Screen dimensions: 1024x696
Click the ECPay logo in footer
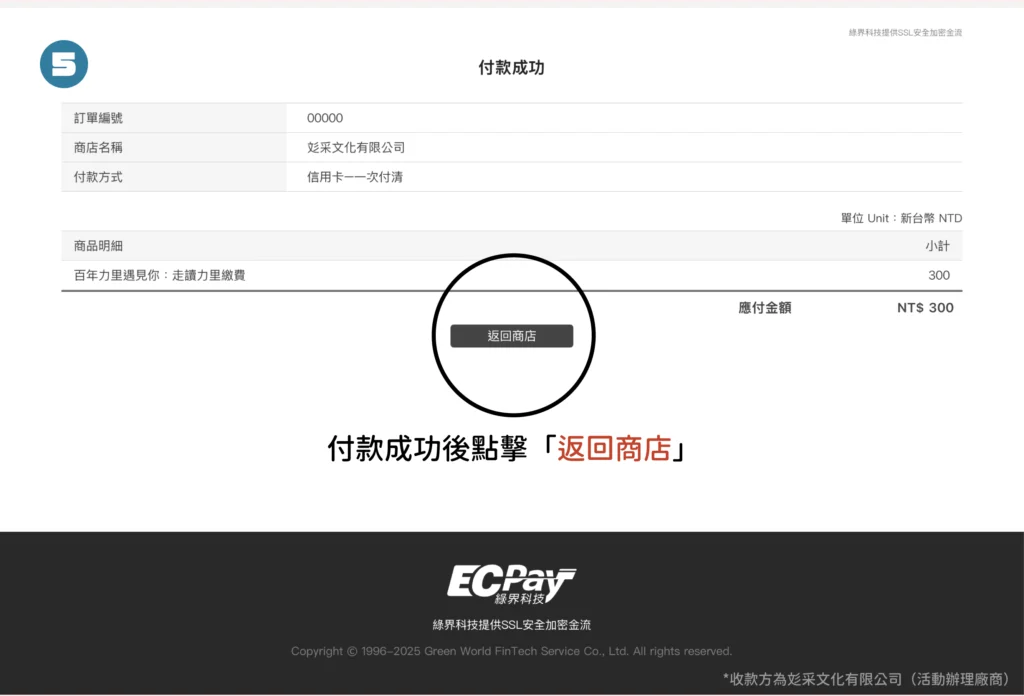pyautogui.click(x=511, y=584)
